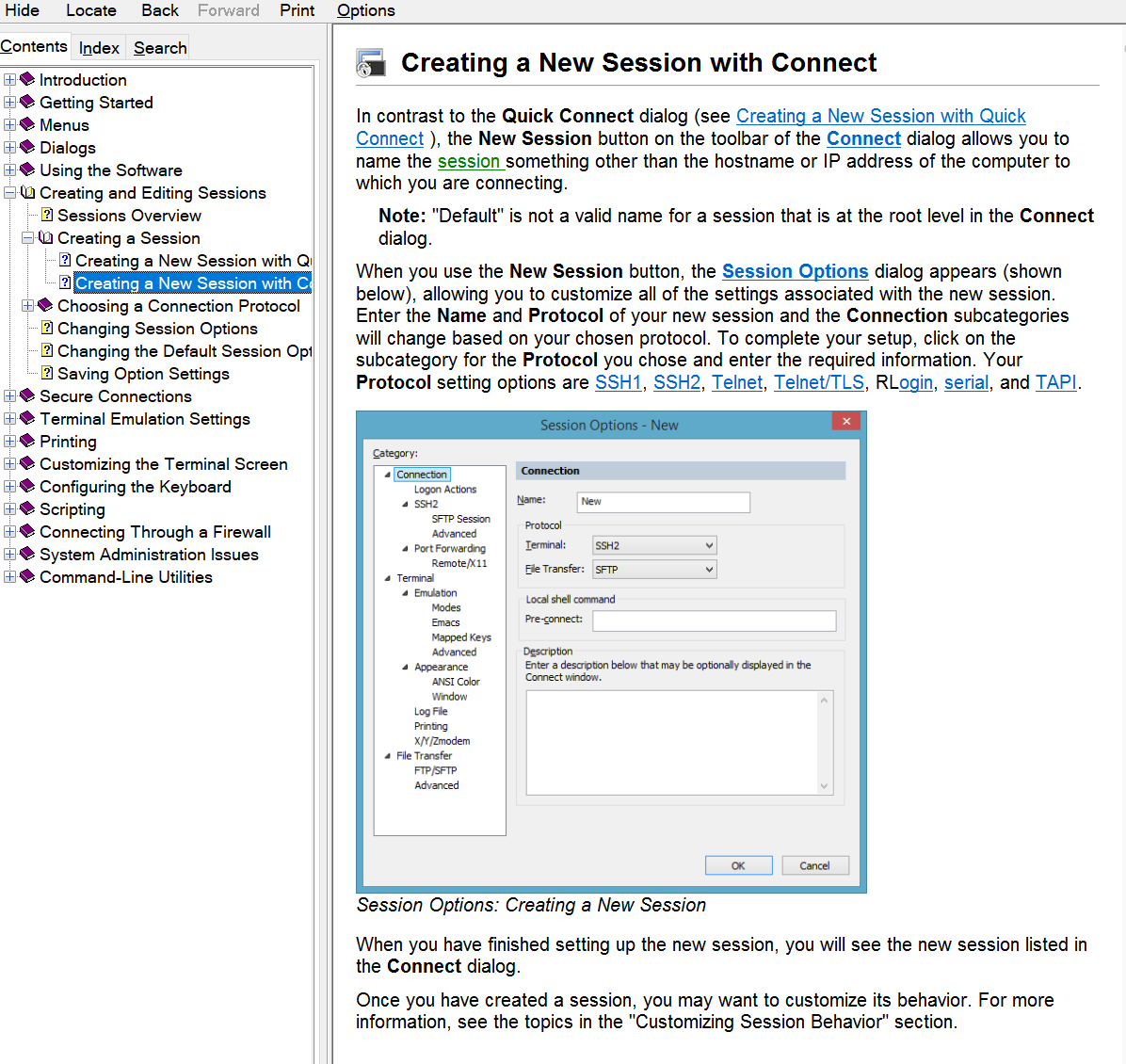Expand the Secure Connections node
Image resolution: width=1126 pixels, height=1064 pixels.
9,395
